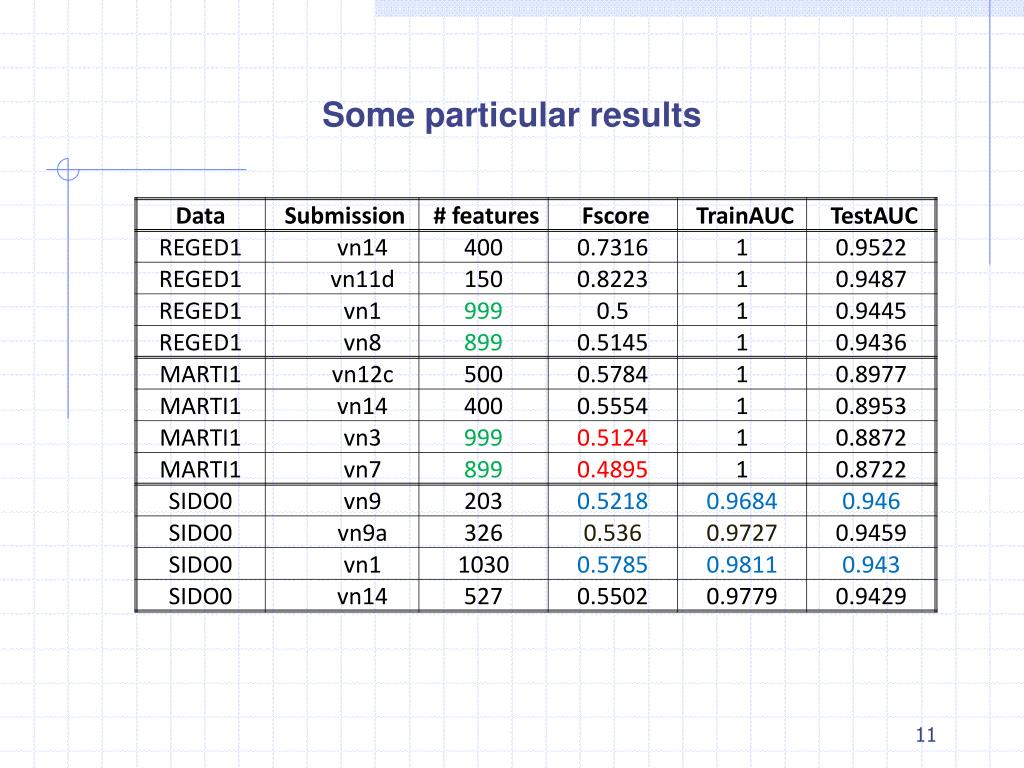Select submission name vn3
Viewport: 1024px width, 768px height.
tap(362, 438)
